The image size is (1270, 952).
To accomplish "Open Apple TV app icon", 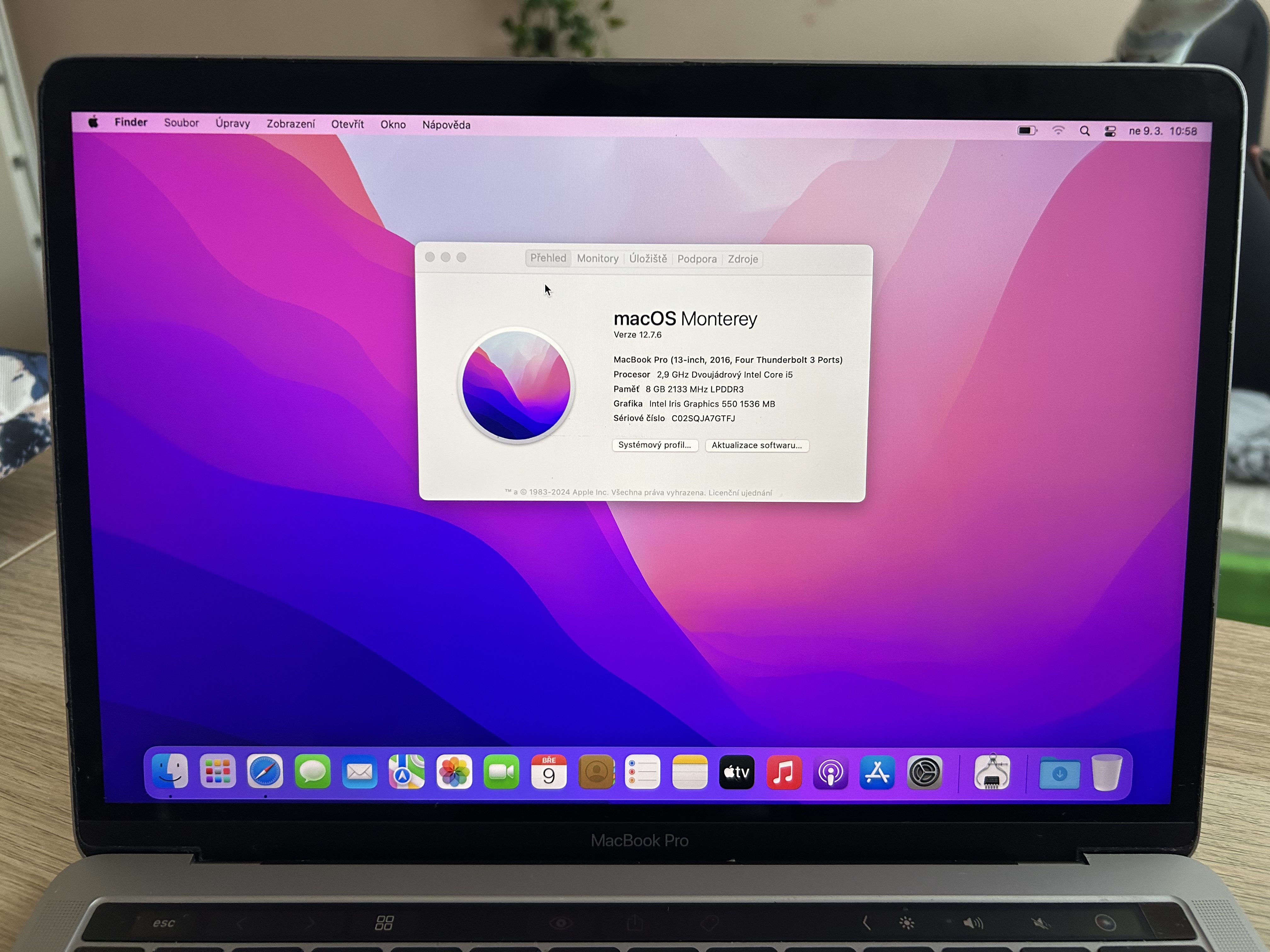I will [737, 772].
